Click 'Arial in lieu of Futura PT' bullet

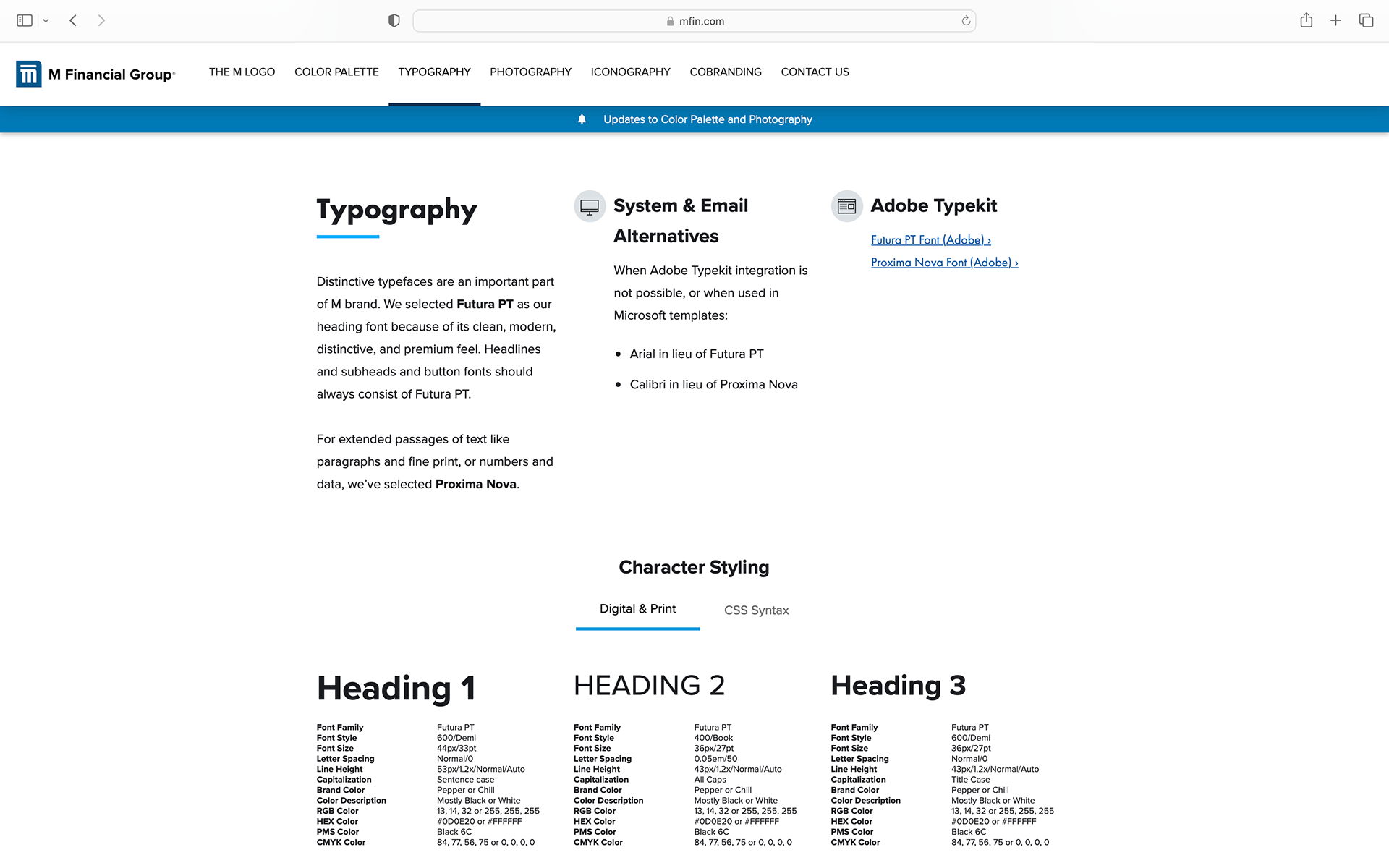[697, 354]
